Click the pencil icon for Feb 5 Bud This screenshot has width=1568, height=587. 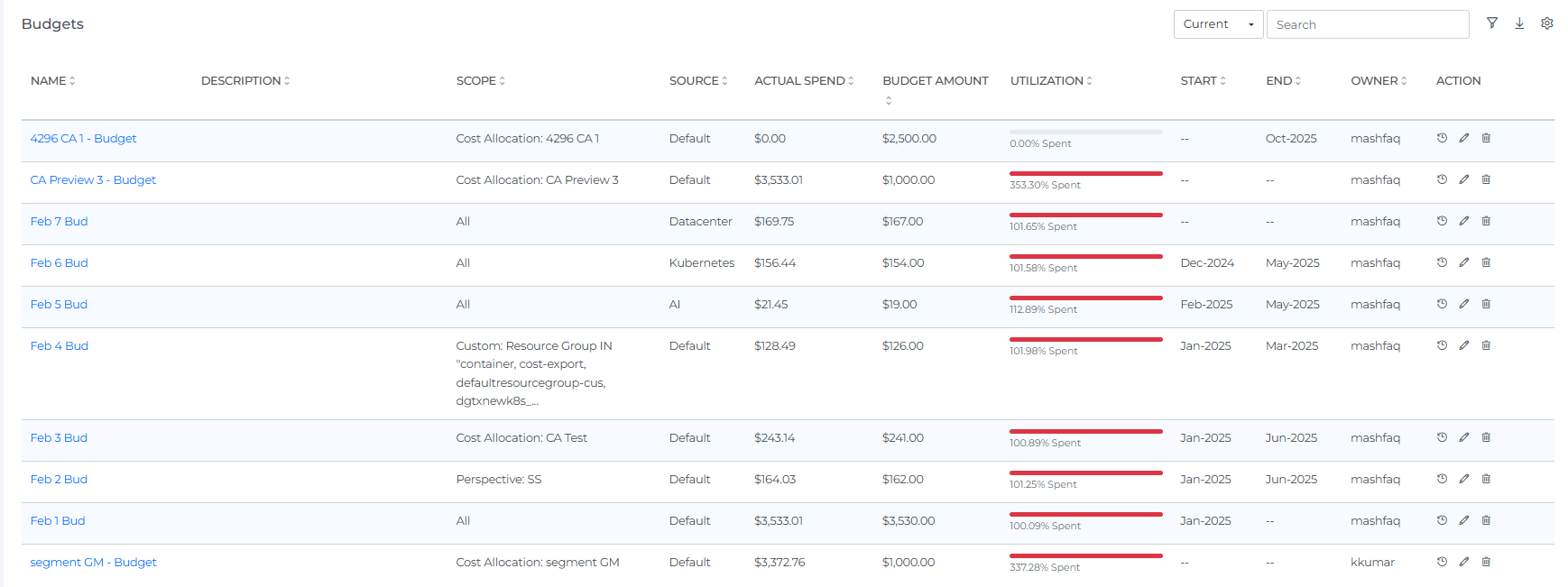pos(1464,304)
